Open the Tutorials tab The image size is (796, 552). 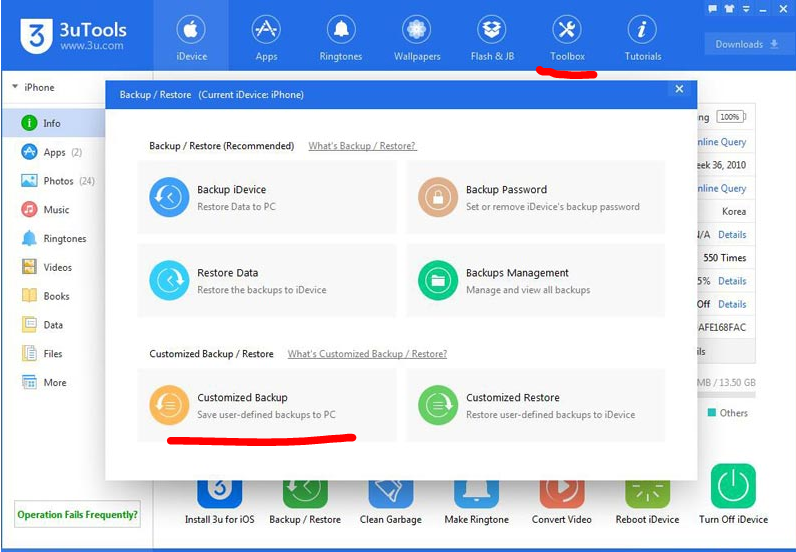pos(642,37)
